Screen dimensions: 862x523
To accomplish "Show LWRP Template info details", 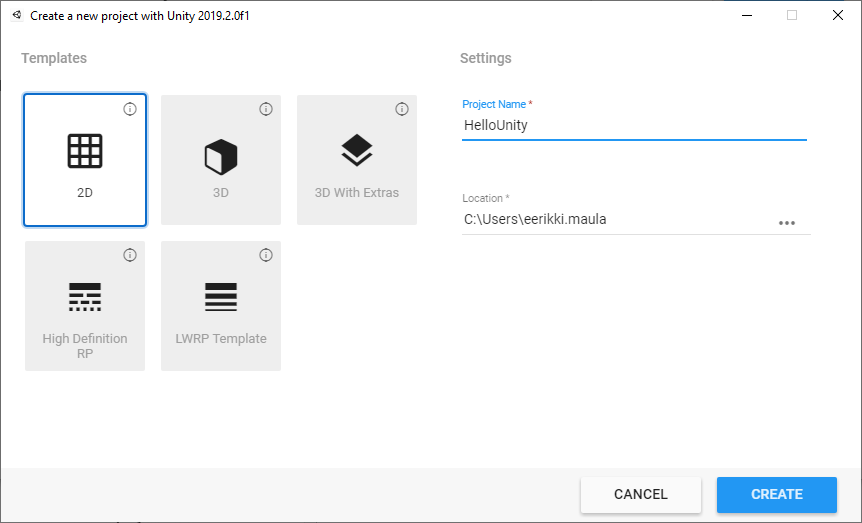I will pos(266,255).
